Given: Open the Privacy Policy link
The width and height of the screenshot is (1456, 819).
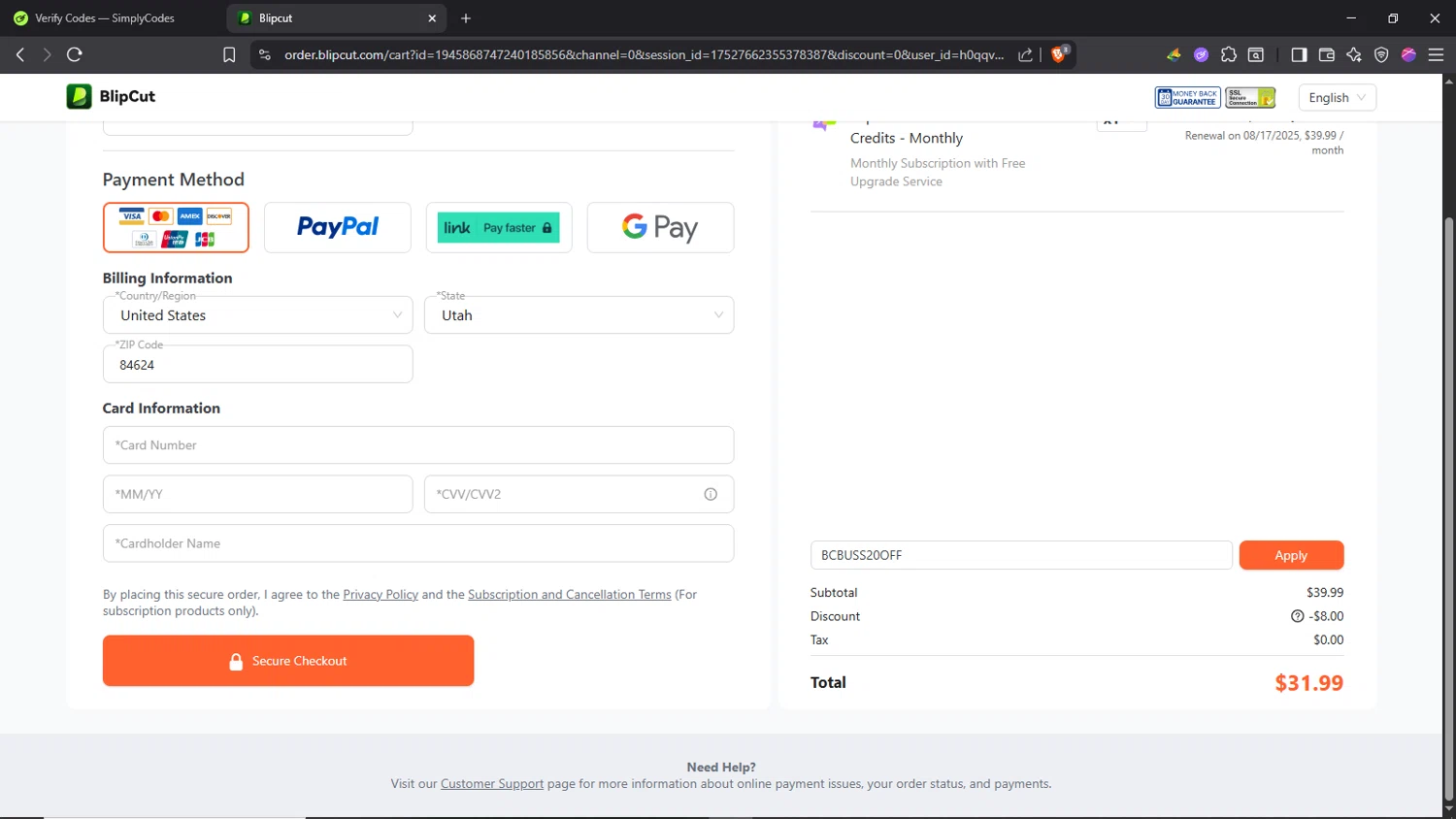Looking at the screenshot, I should coord(381,594).
